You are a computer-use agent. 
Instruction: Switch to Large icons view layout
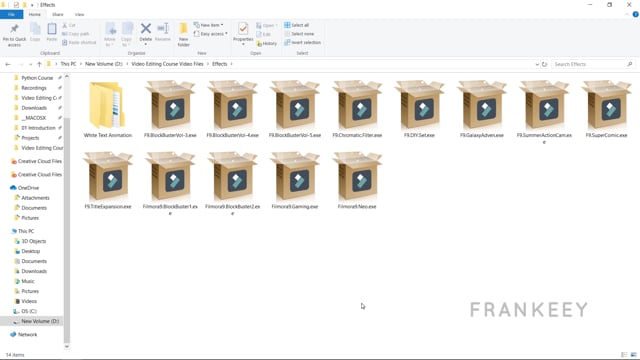click(633, 355)
